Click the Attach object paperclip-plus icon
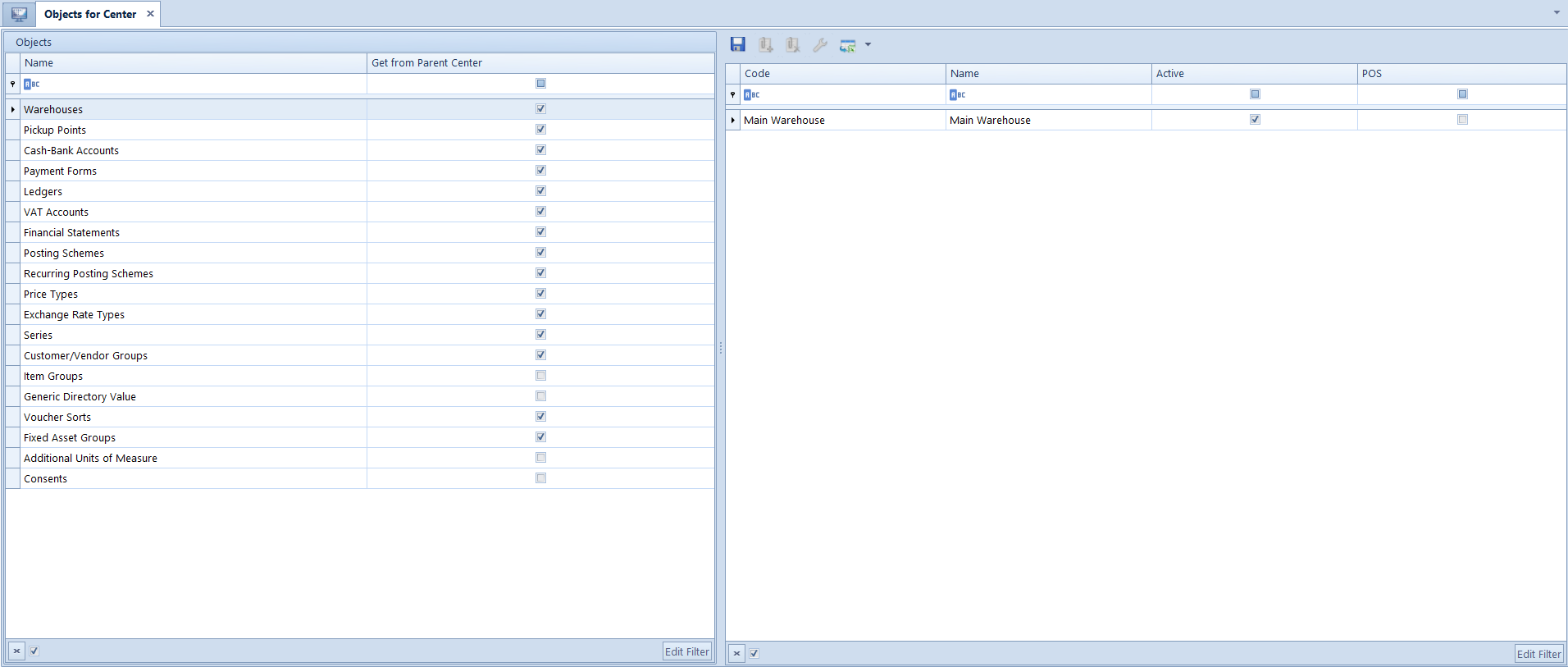Screen dimensions: 1568x667 765,44
